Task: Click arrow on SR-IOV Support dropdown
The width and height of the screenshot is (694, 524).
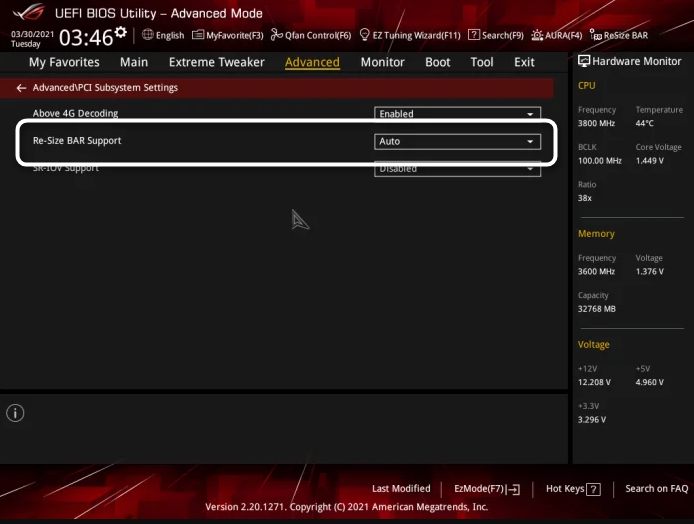Action: 530,169
